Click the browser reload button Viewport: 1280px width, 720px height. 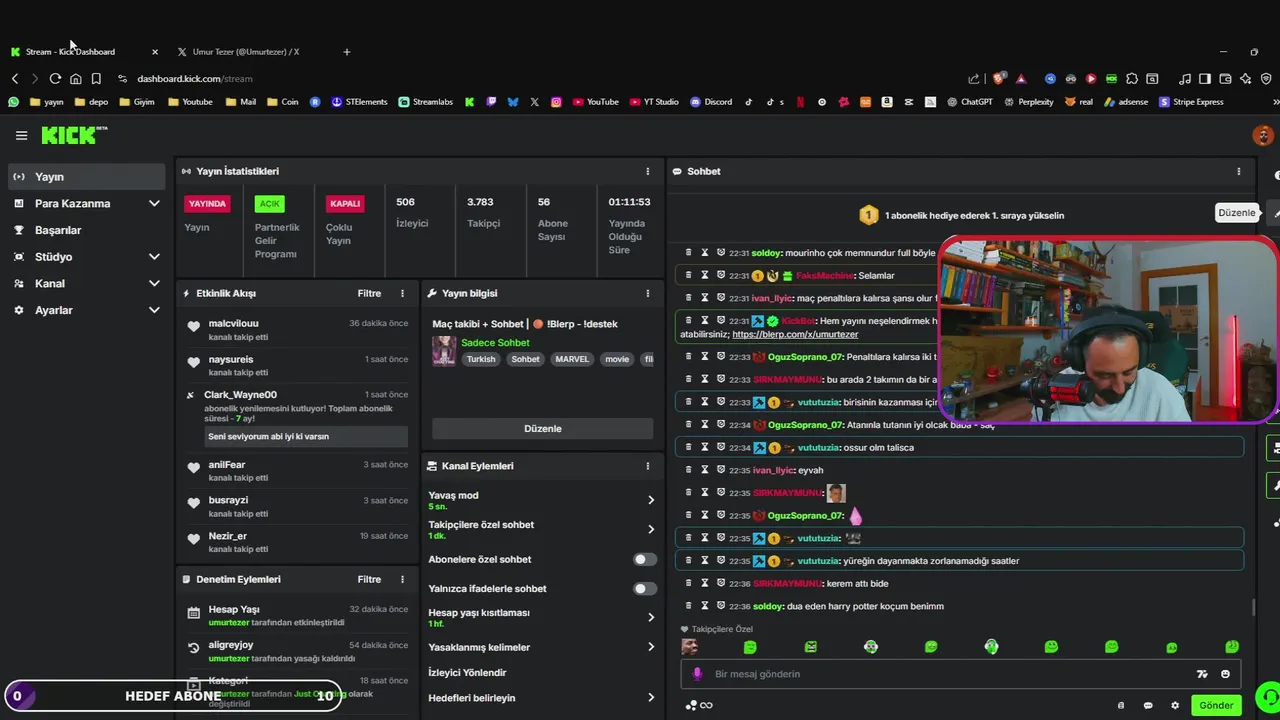55,79
